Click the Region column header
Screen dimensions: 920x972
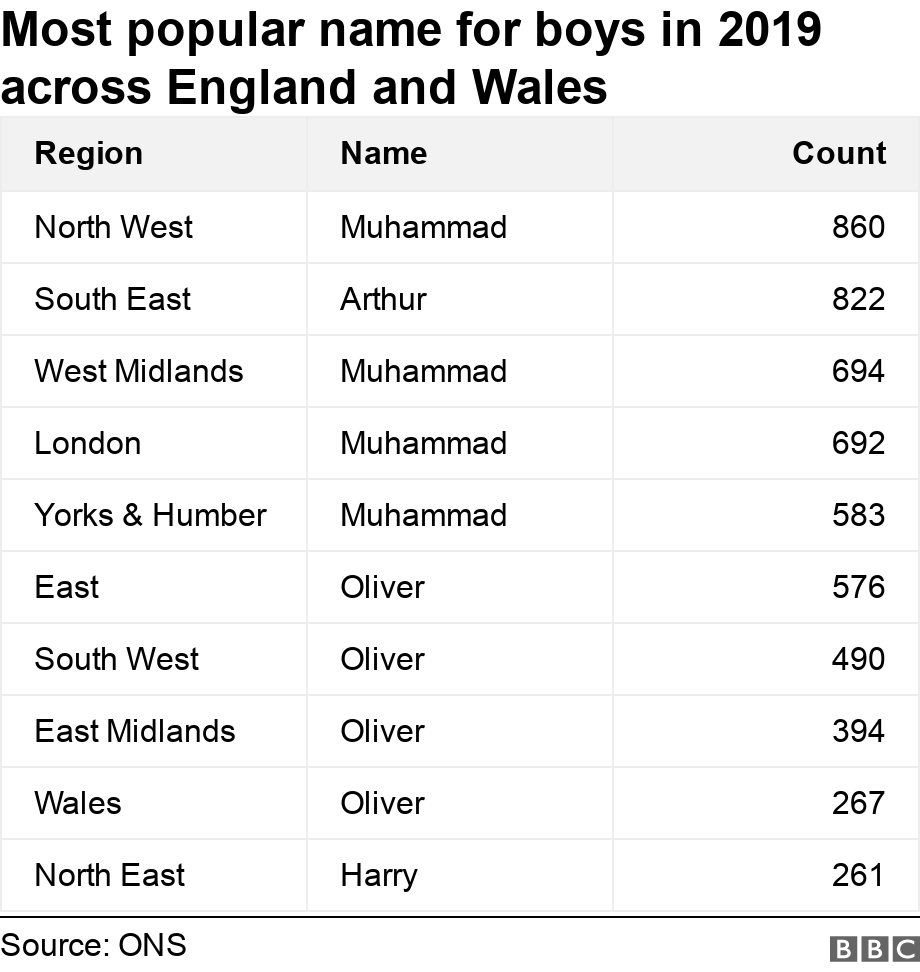click(89, 153)
